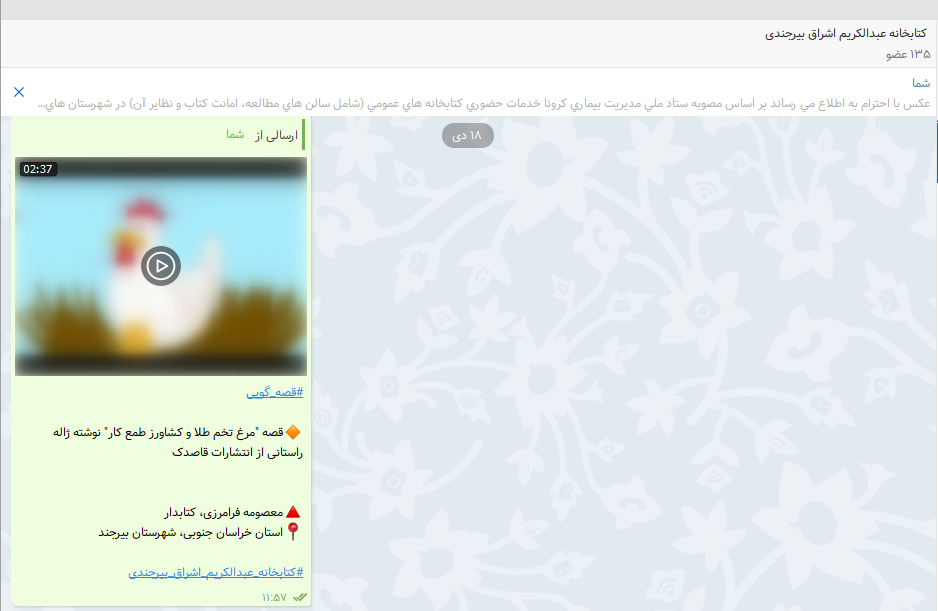Click the line راستانی از انتشارات قاصدک
Image resolution: width=938 pixels, height=611 pixels.
(x=237, y=452)
